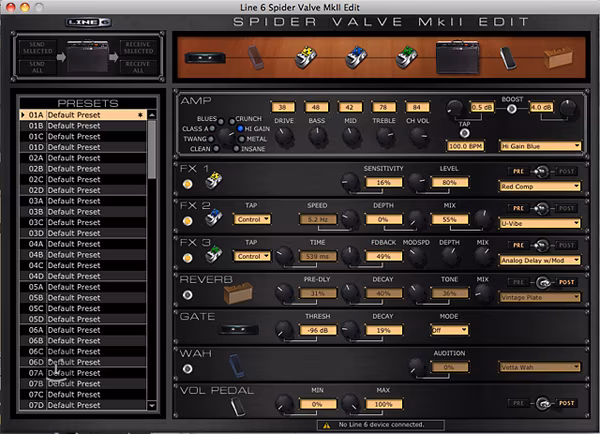
Task: Open the Vetta Wah model dropdown
Action: [x=540, y=367]
